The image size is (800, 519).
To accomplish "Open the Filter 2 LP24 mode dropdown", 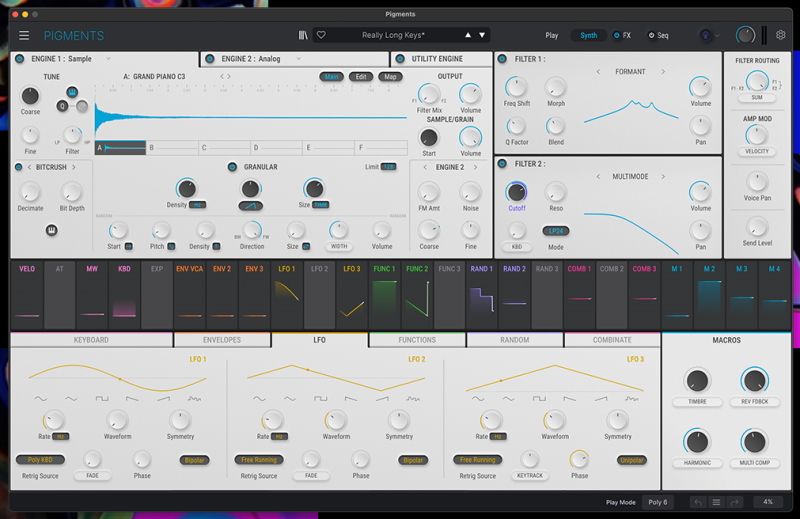I will click(x=556, y=231).
